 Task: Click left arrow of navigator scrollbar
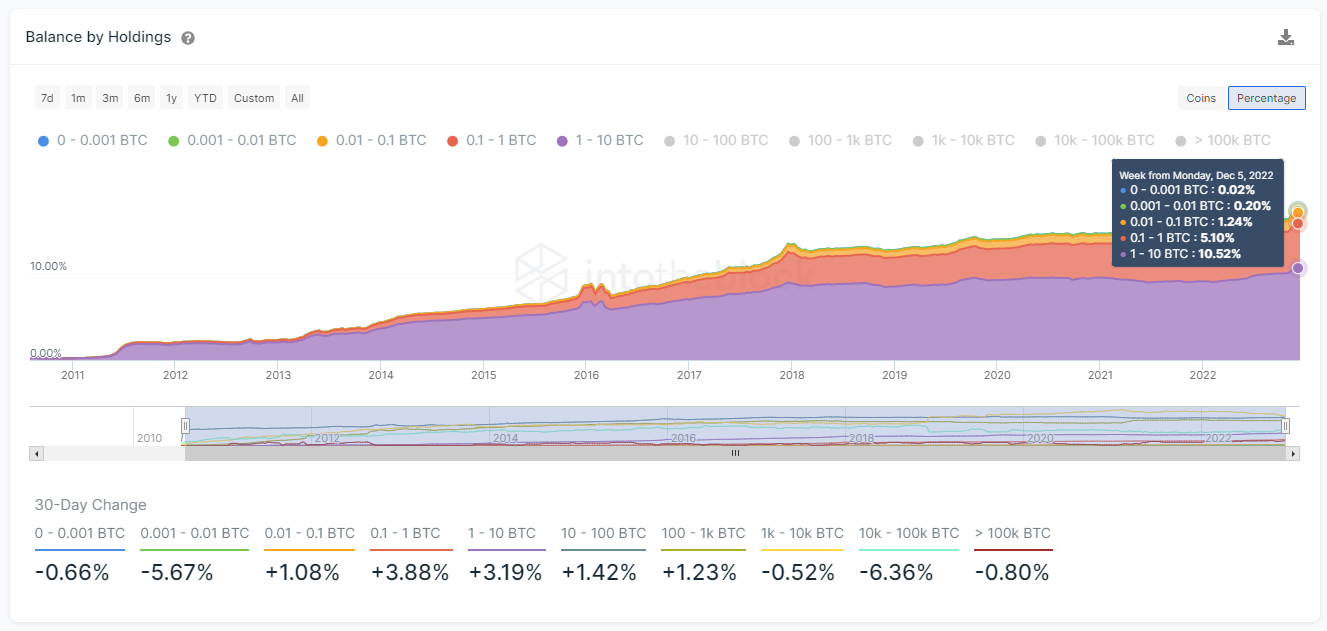pyautogui.click(x=37, y=453)
